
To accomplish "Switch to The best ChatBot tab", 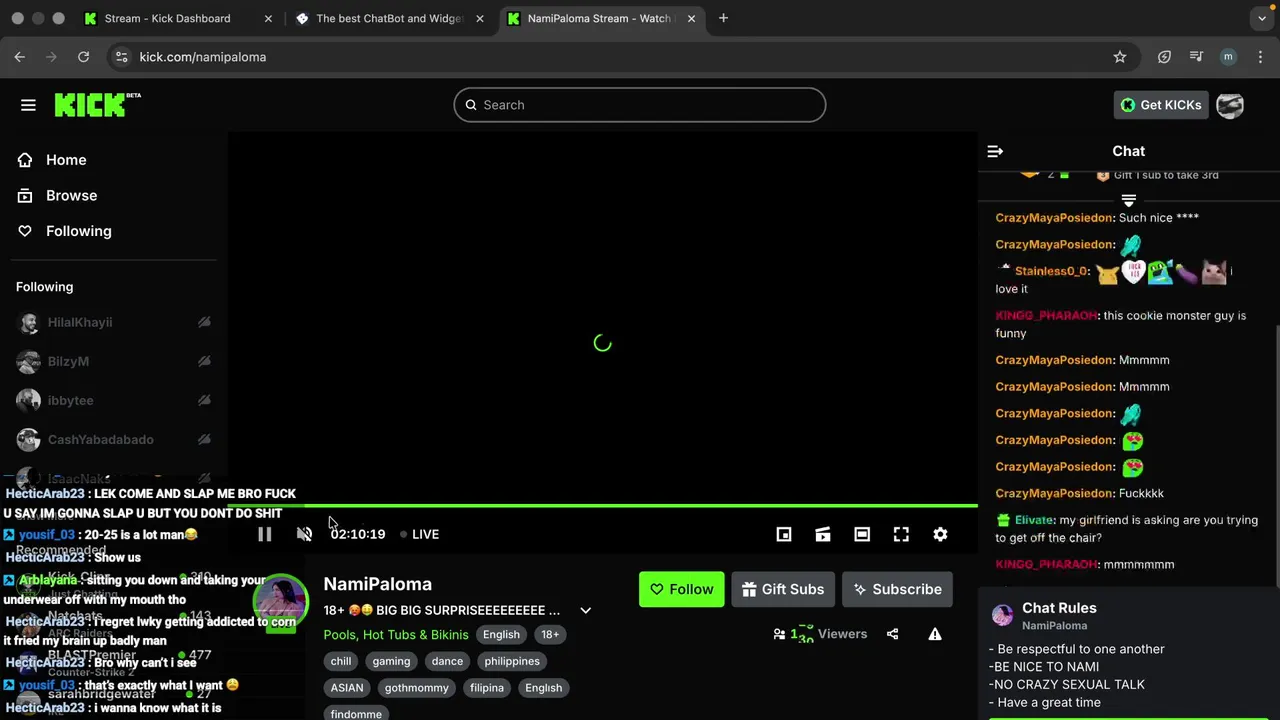I will [390, 18].
